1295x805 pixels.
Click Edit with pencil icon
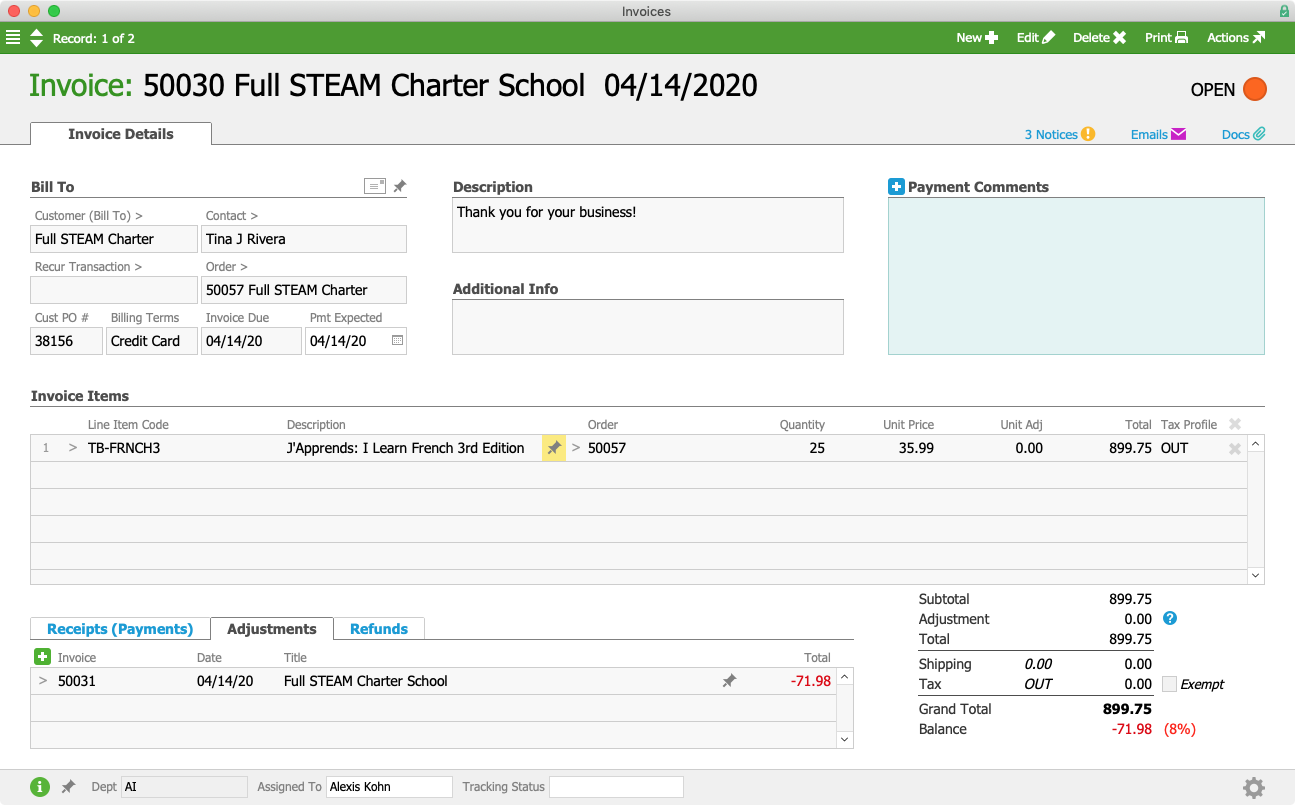click(1035, 38)
